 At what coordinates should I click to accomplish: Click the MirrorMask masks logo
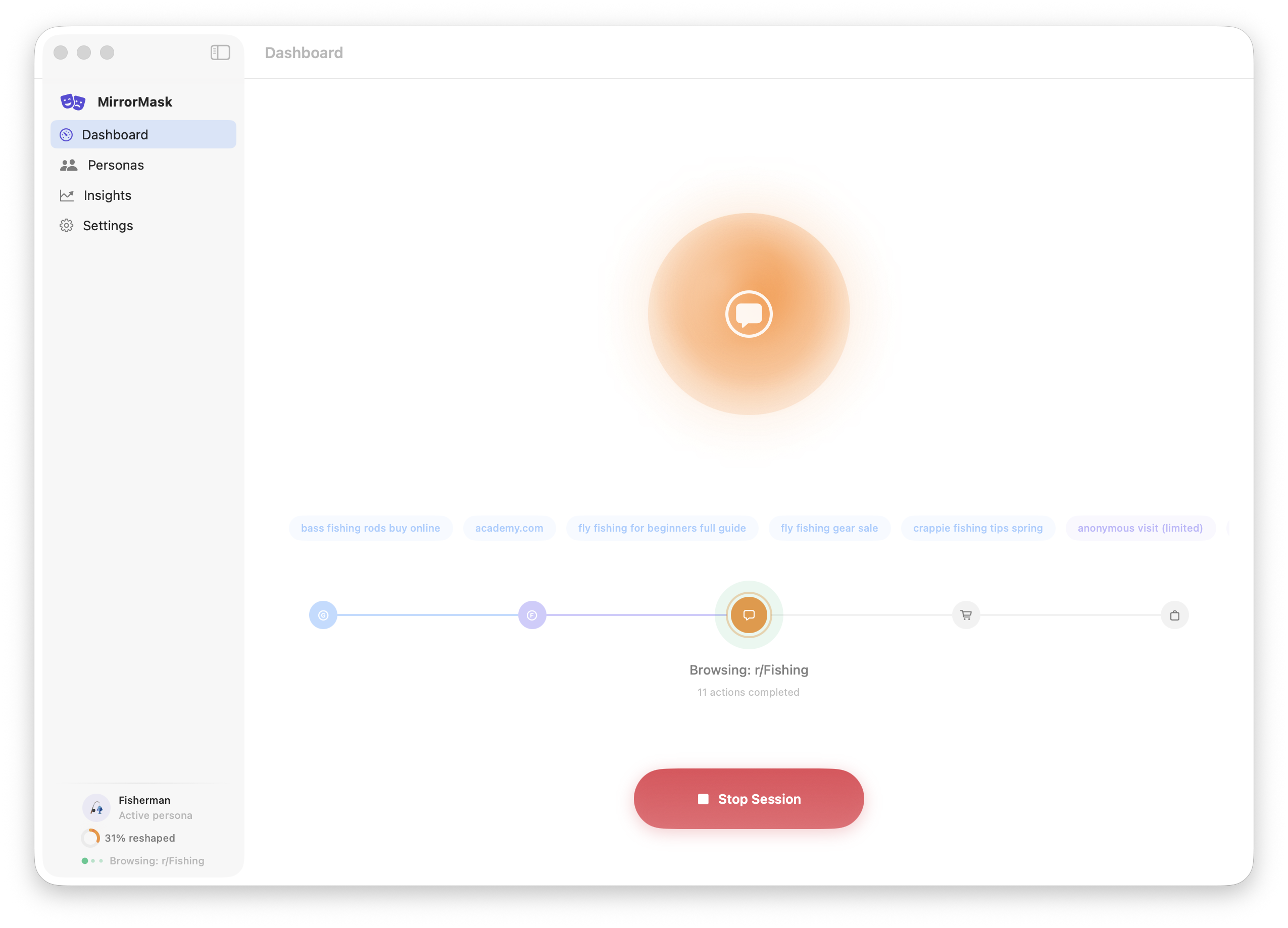[71, 101]
